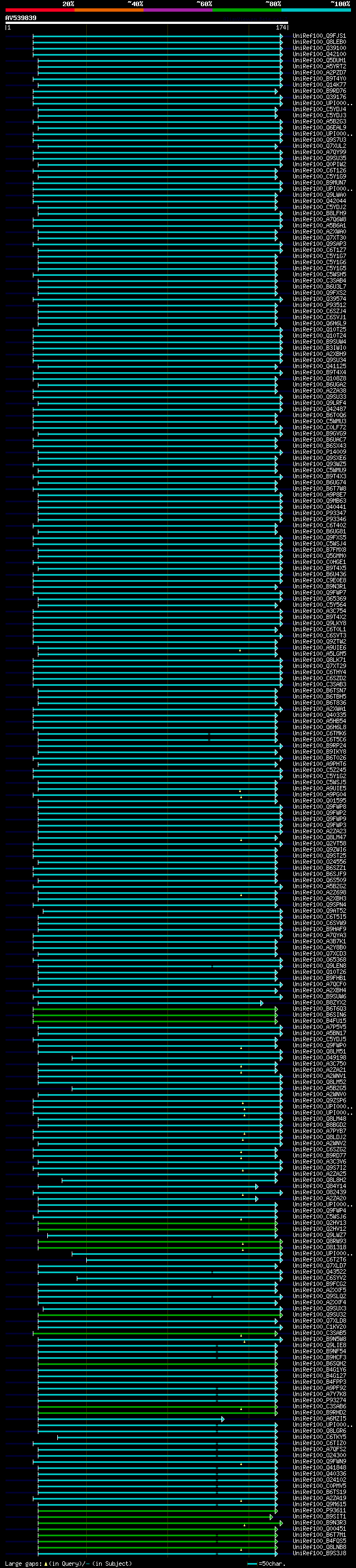Click hit label UniRef100_B9RP24

coord(319,746)
